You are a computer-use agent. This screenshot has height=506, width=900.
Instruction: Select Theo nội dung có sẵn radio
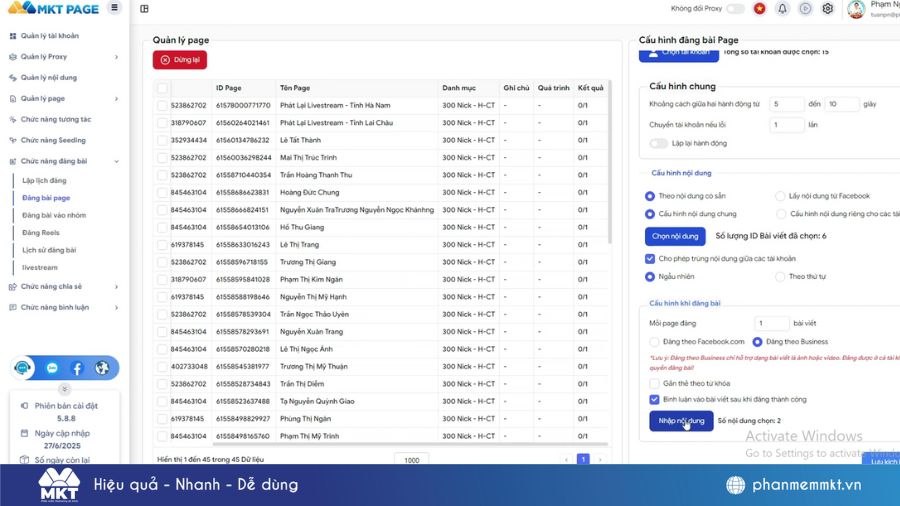coord(650,196)
